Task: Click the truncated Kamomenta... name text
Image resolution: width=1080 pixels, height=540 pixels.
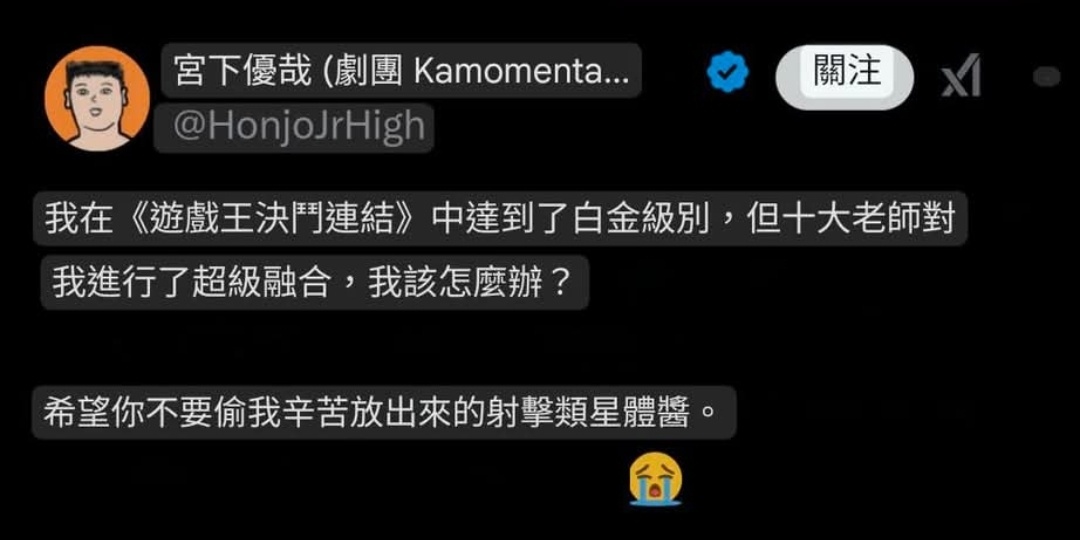Action: pyautogui.click(x=522, y=72)
